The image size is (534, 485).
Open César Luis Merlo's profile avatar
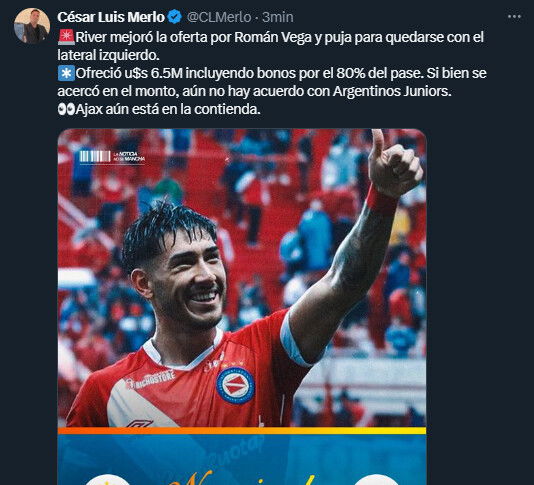[x=32, y=26]
